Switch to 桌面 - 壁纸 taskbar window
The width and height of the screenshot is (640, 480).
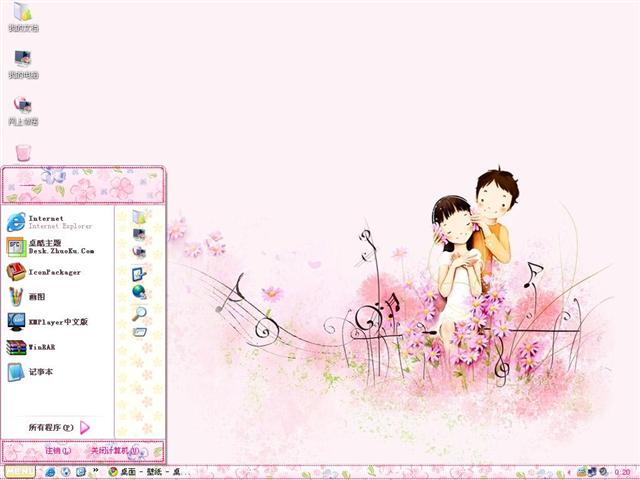click(x=147, y=472)
